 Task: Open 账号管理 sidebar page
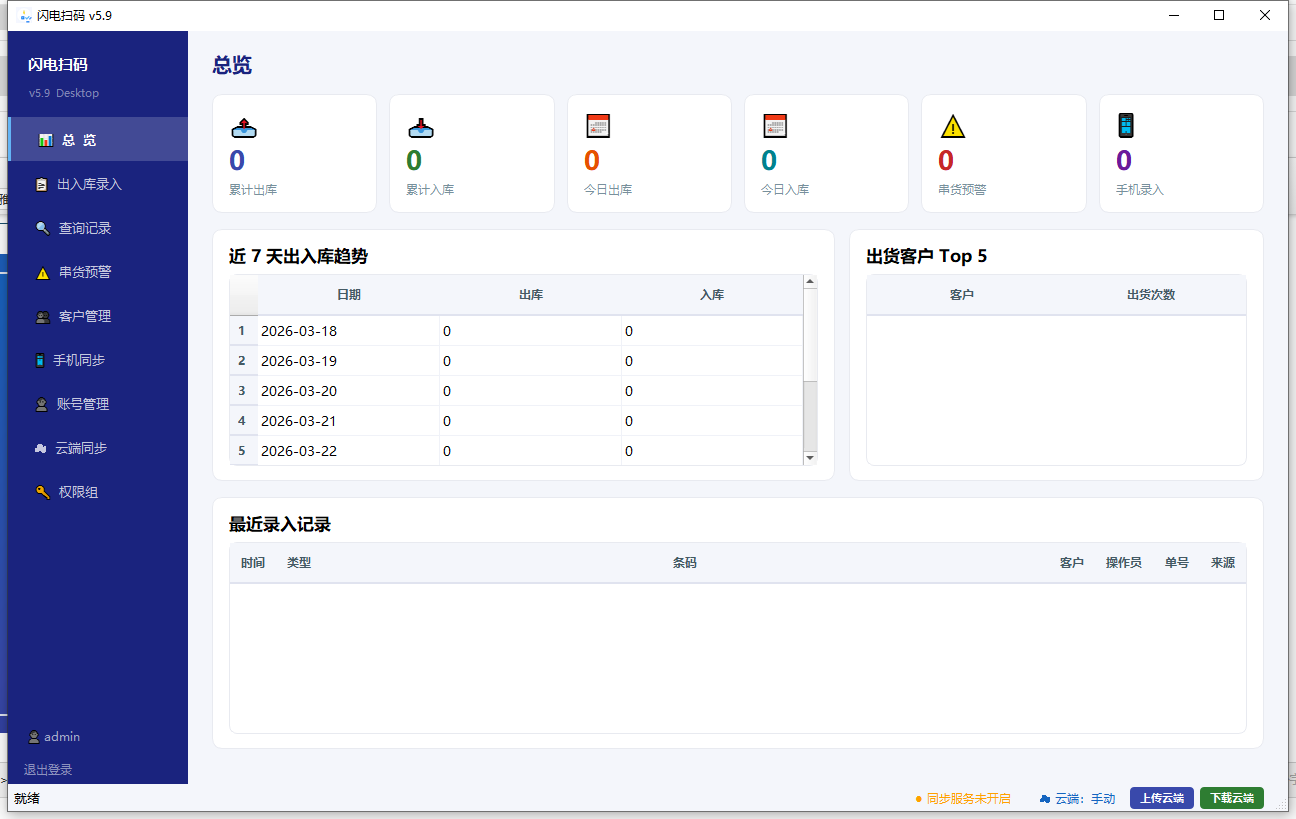(82, 405)
